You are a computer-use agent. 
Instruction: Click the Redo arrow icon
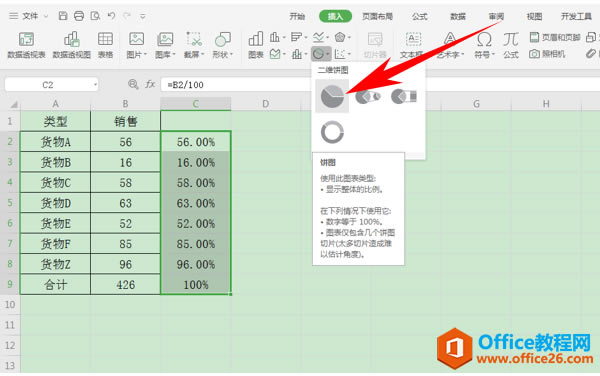(x=127, y=16)
